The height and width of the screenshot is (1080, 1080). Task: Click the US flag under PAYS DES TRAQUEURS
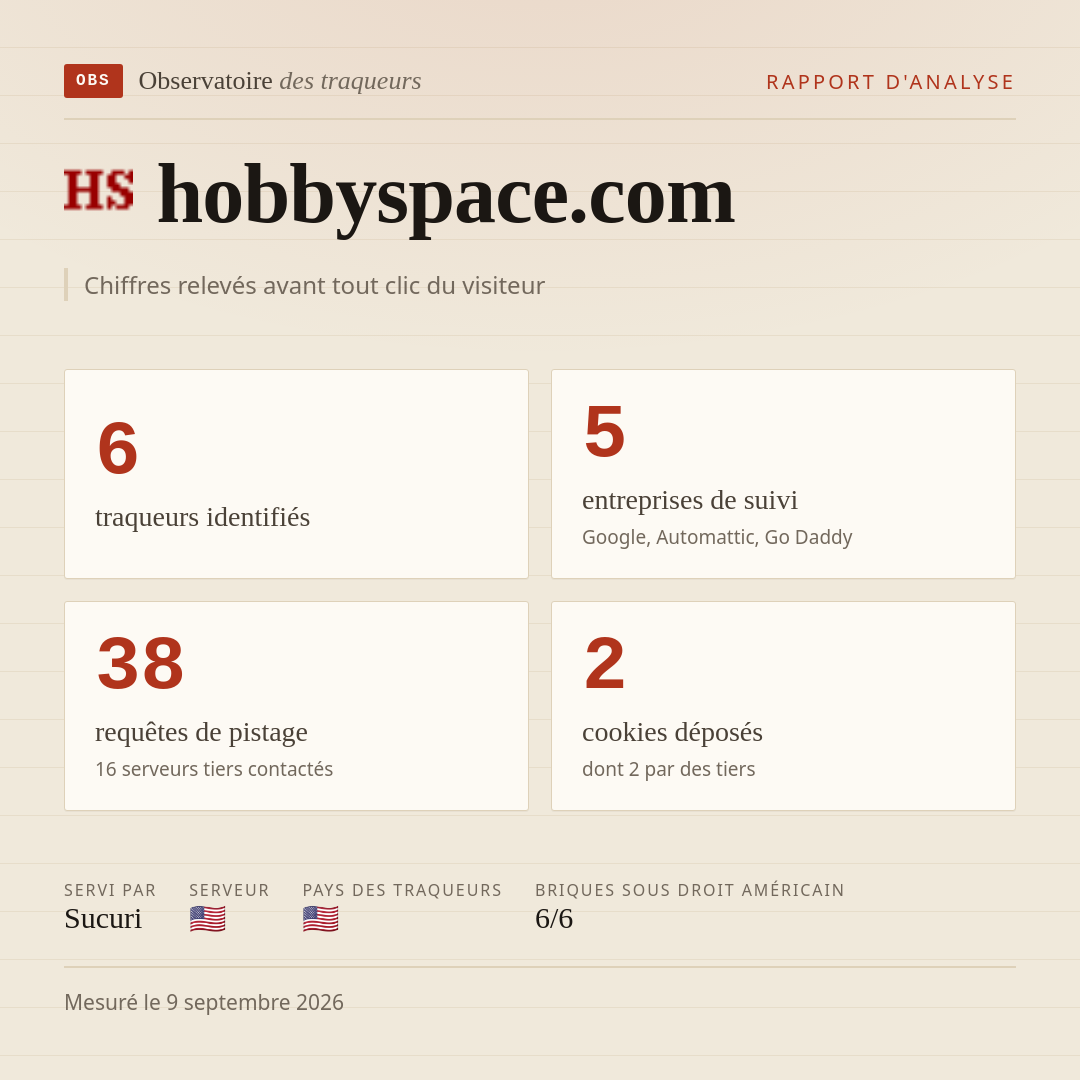[320, 919]
